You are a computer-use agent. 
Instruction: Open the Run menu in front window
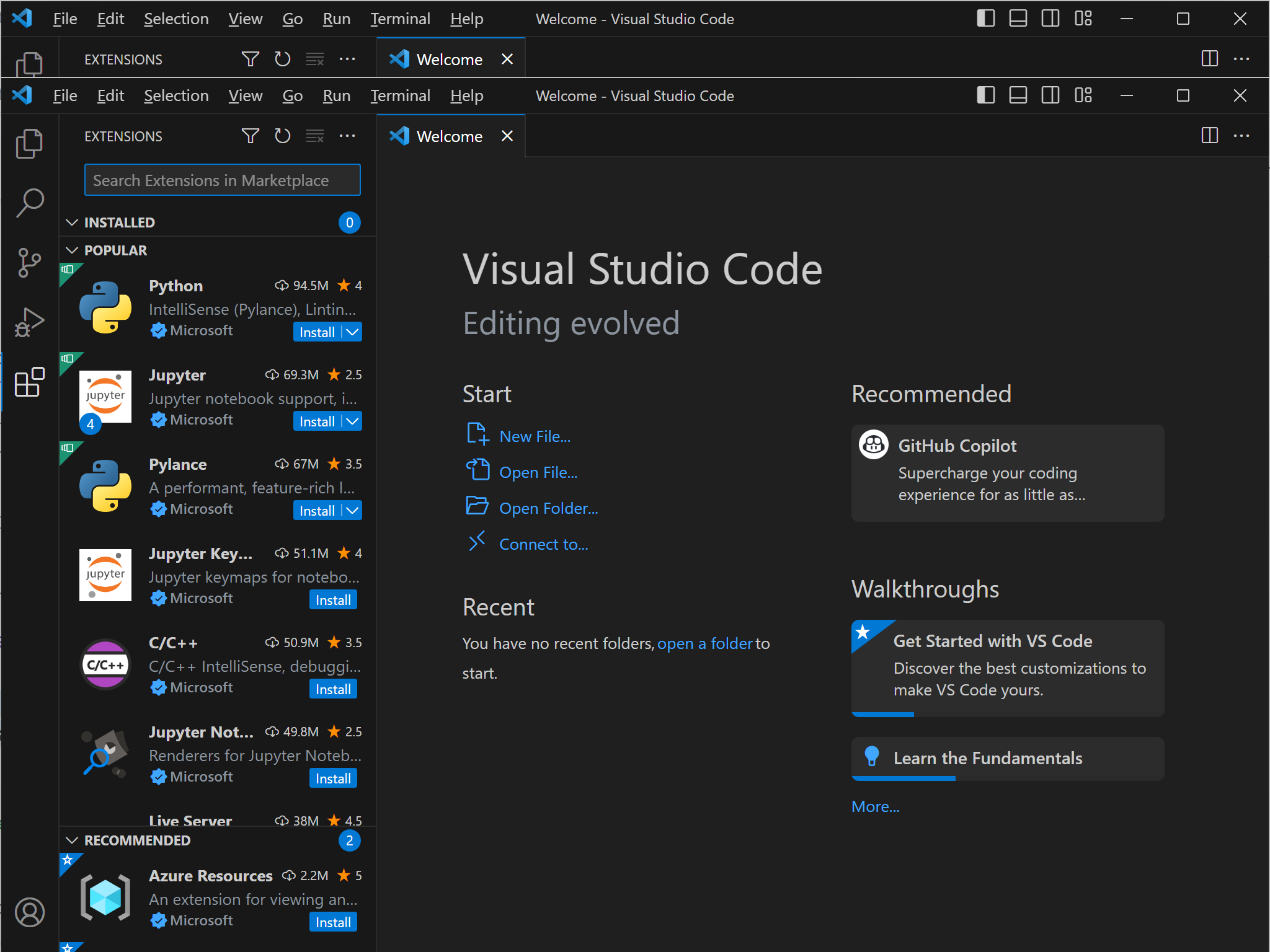(x=336, y=95)
